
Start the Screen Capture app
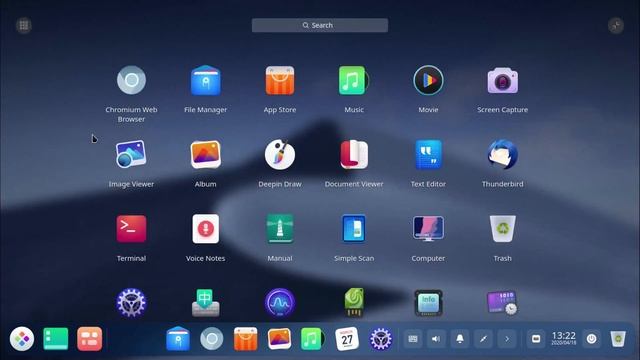(x=502, y=80)
